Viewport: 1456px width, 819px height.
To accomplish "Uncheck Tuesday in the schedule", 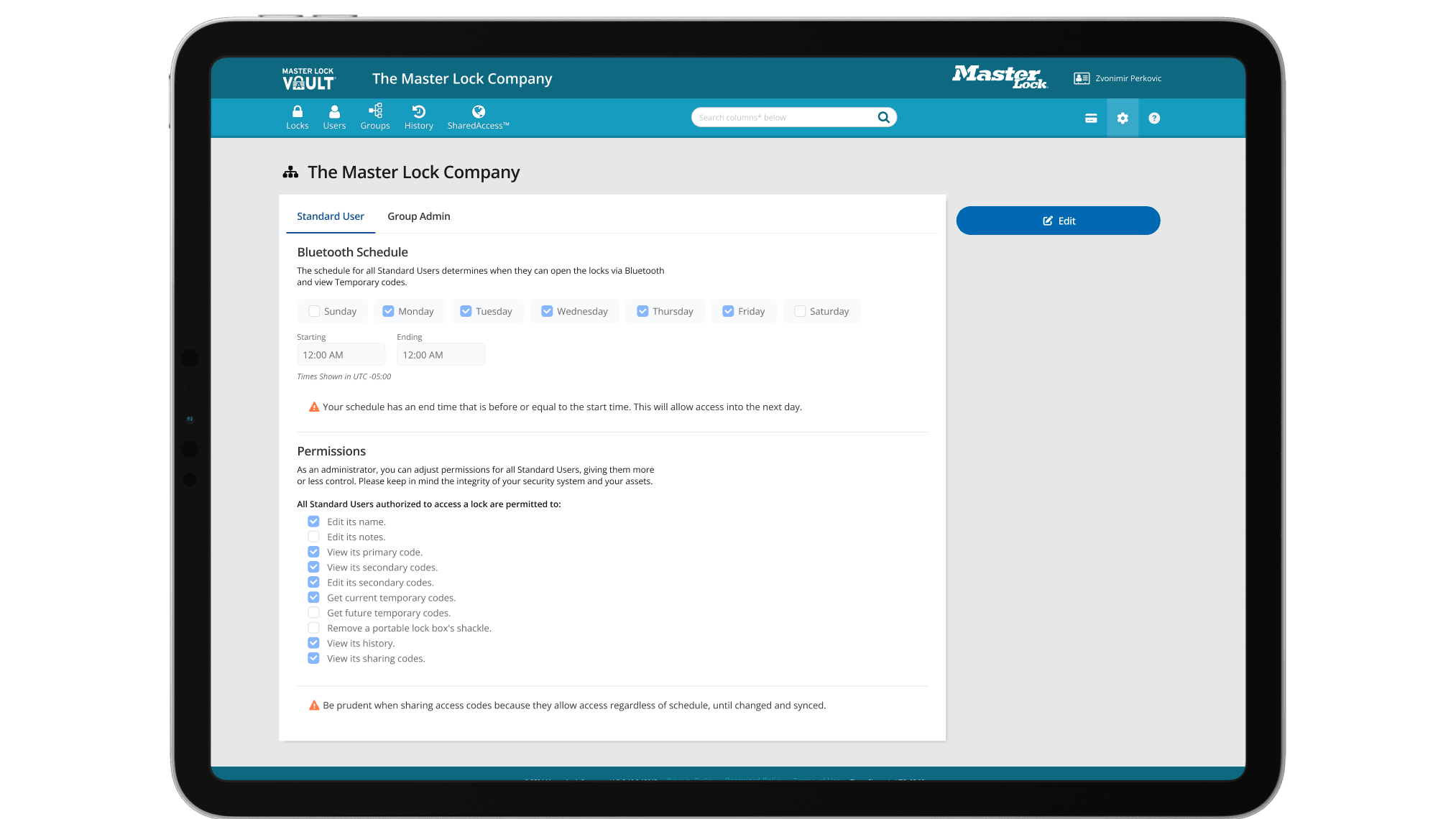I will [x=466, y=311].
